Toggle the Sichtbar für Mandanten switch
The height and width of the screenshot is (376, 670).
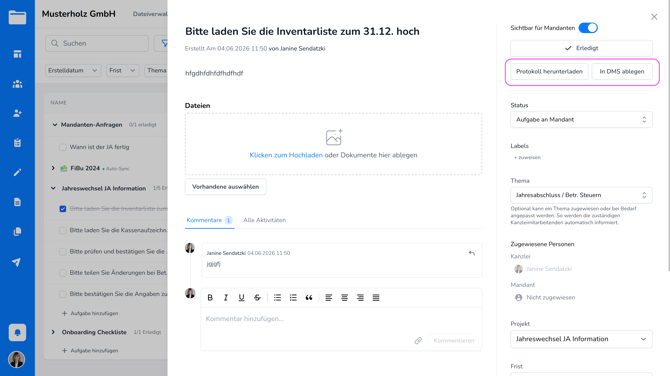[588, 28]
